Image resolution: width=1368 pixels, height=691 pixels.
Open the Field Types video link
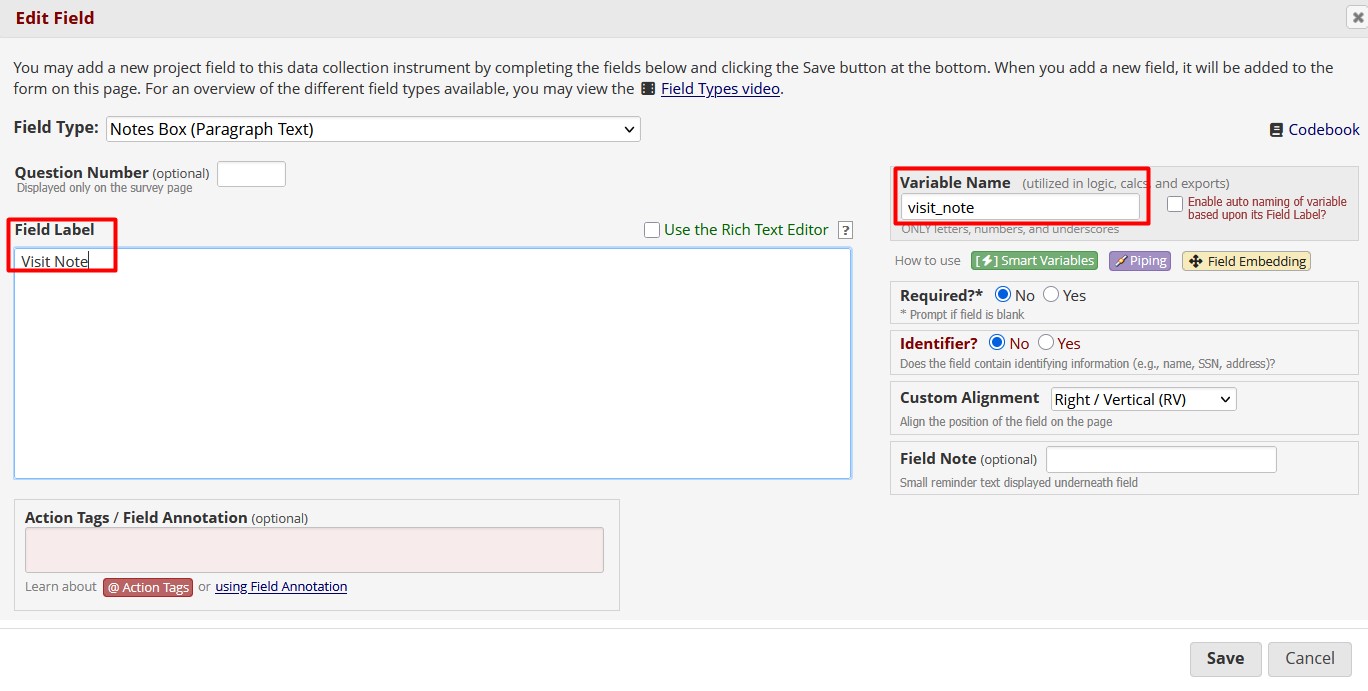click(720, 88)
